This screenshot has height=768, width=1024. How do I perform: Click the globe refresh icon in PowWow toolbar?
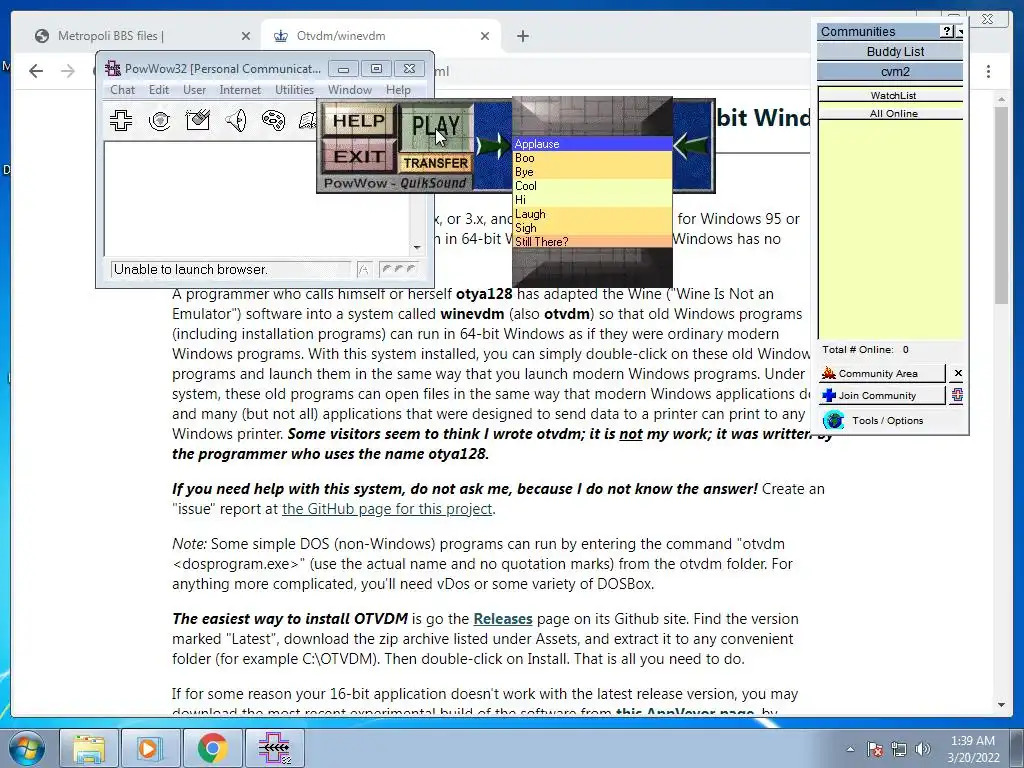[159, 120]
